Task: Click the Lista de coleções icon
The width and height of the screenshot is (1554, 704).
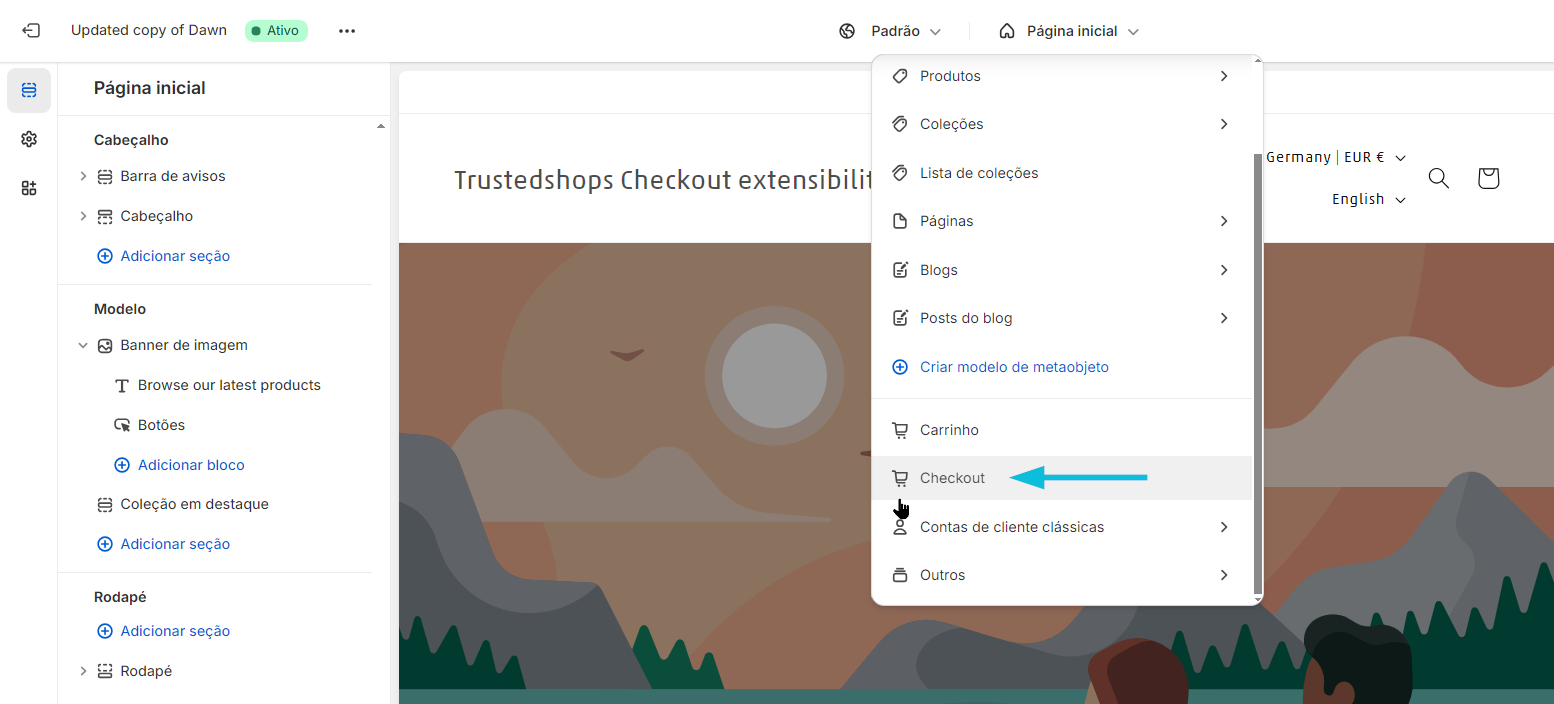Action: point(900,173)
